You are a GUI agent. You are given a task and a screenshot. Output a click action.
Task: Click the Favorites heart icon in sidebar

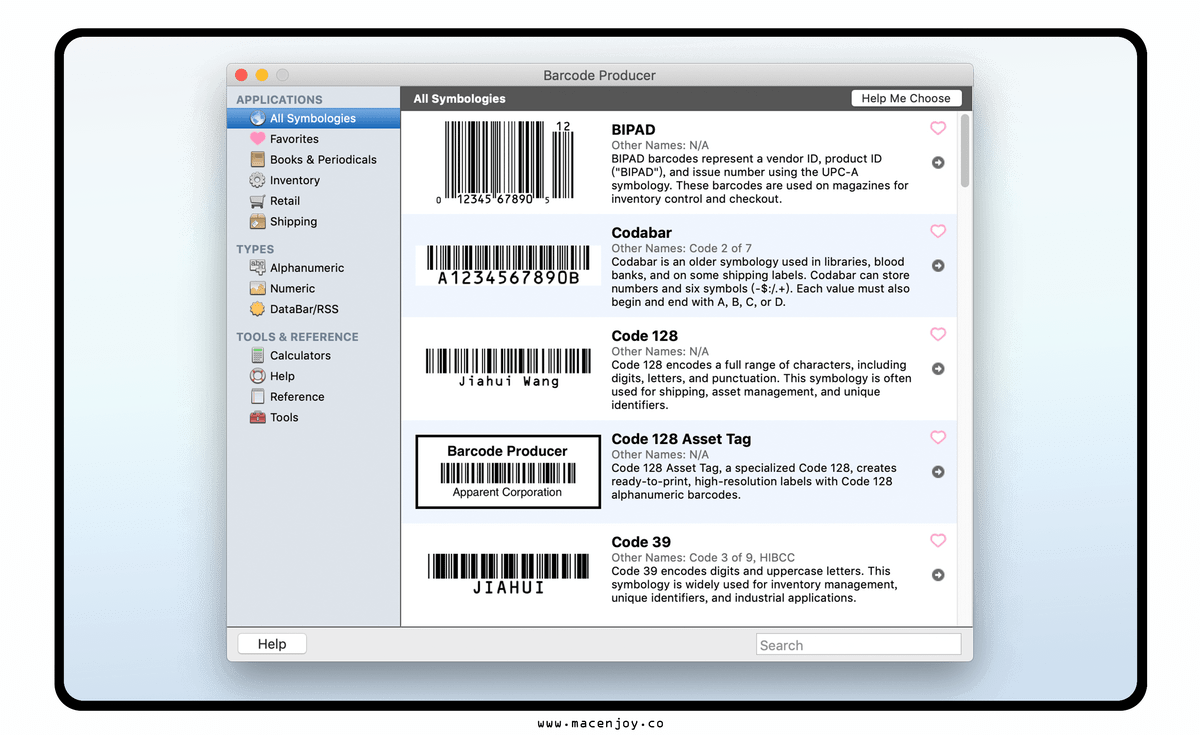tap(257, 139)
